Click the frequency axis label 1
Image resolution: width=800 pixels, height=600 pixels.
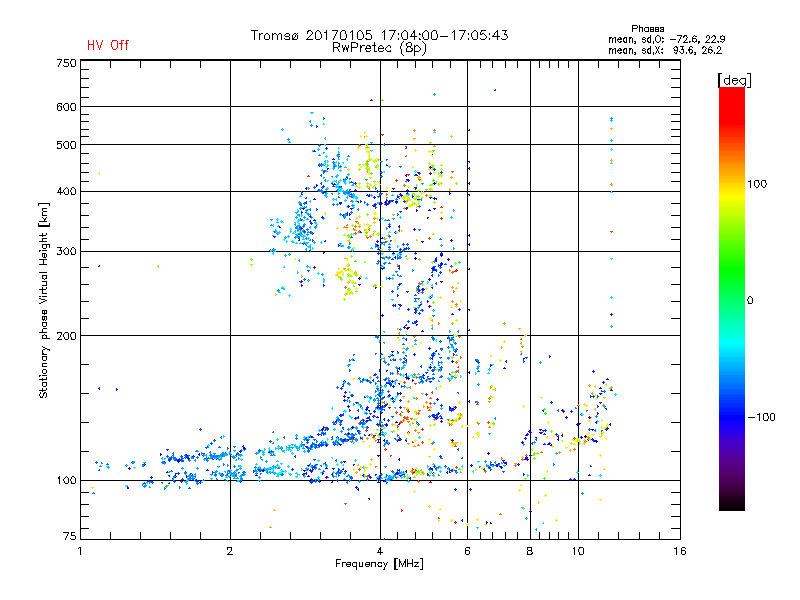pyautogui.click(x=80, y=551)
